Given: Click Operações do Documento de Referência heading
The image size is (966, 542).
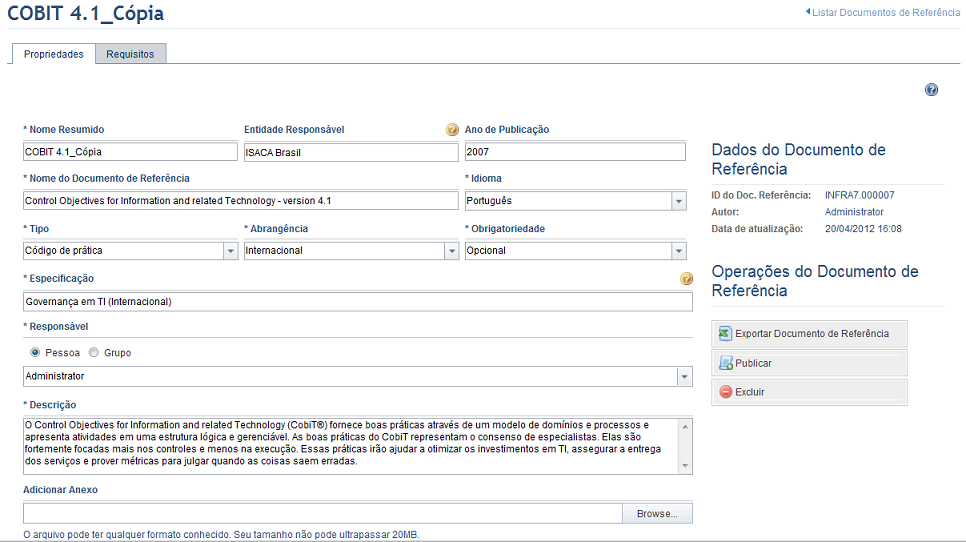Looking at the screenshot, I should click(x=814, y=281).
